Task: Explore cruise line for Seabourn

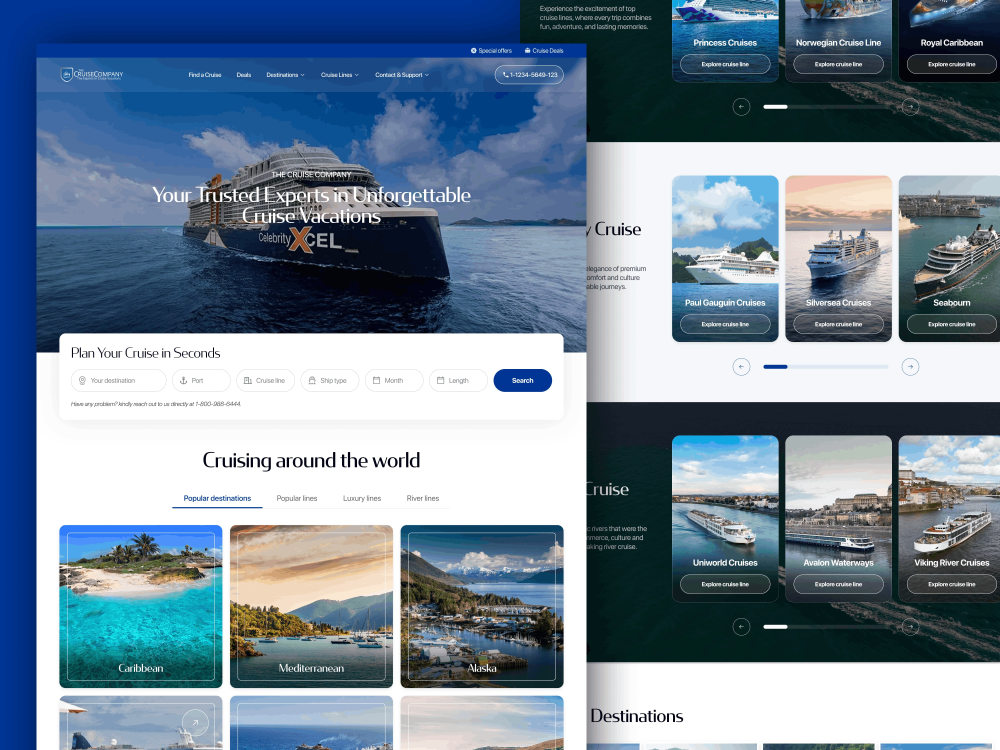Action: click(x=952, y=324)
